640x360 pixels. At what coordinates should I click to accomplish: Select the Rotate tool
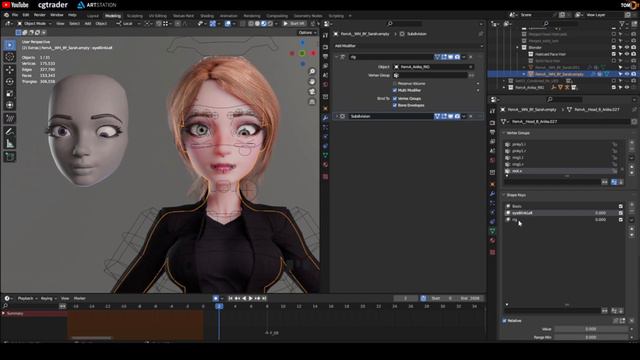point(10,82)
